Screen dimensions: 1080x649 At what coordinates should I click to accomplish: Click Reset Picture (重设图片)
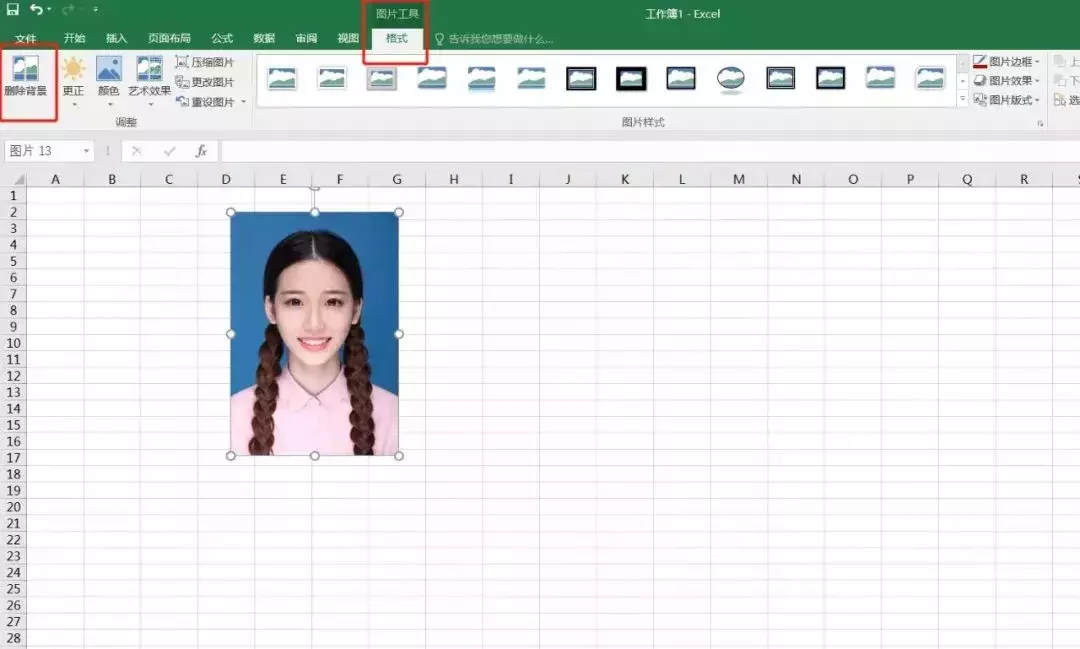(205, 102)
